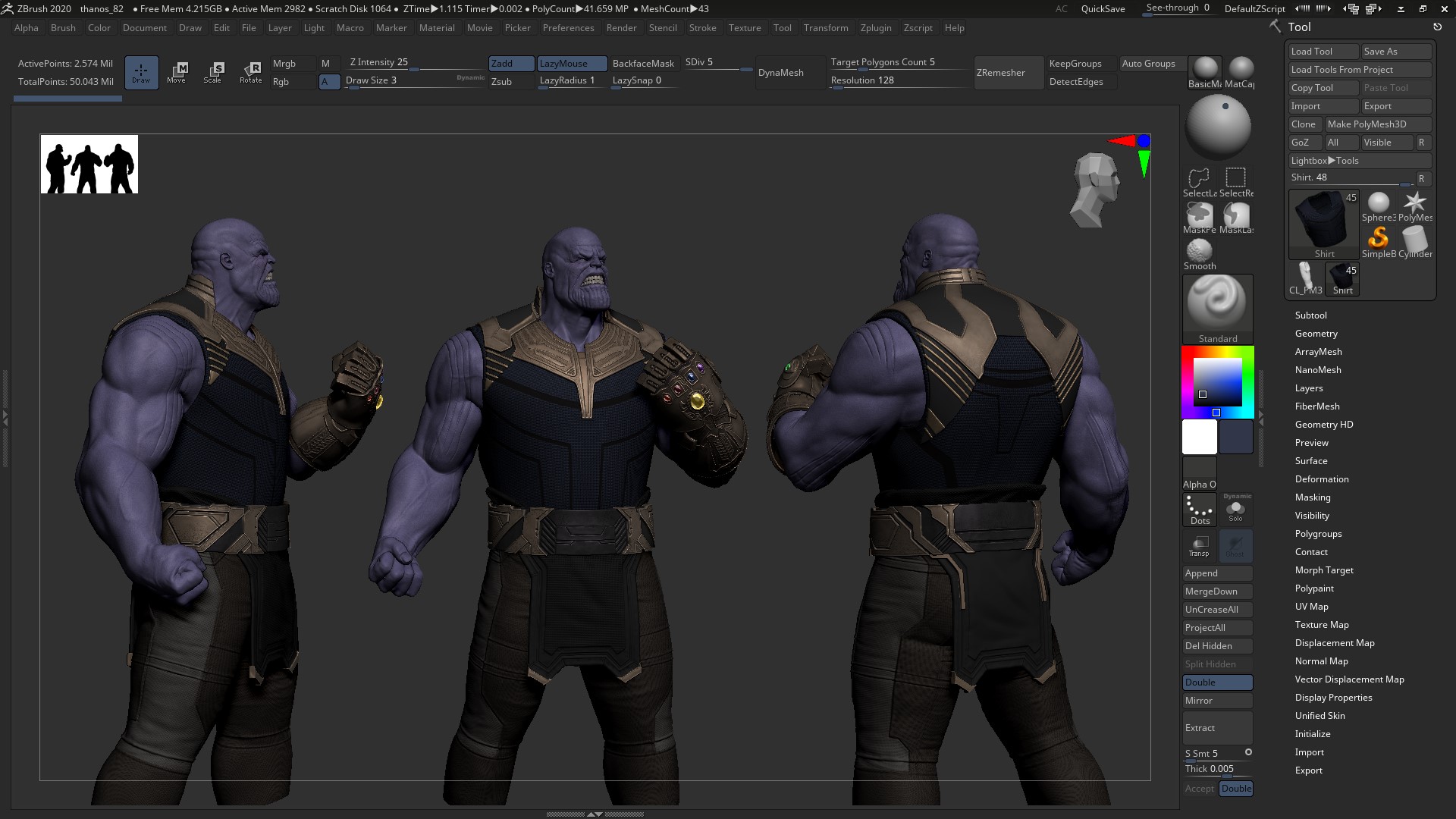The width and height of the screenshot is (1456, 819).
Task: Click the QuickSave button
Action: (1103, 9)
